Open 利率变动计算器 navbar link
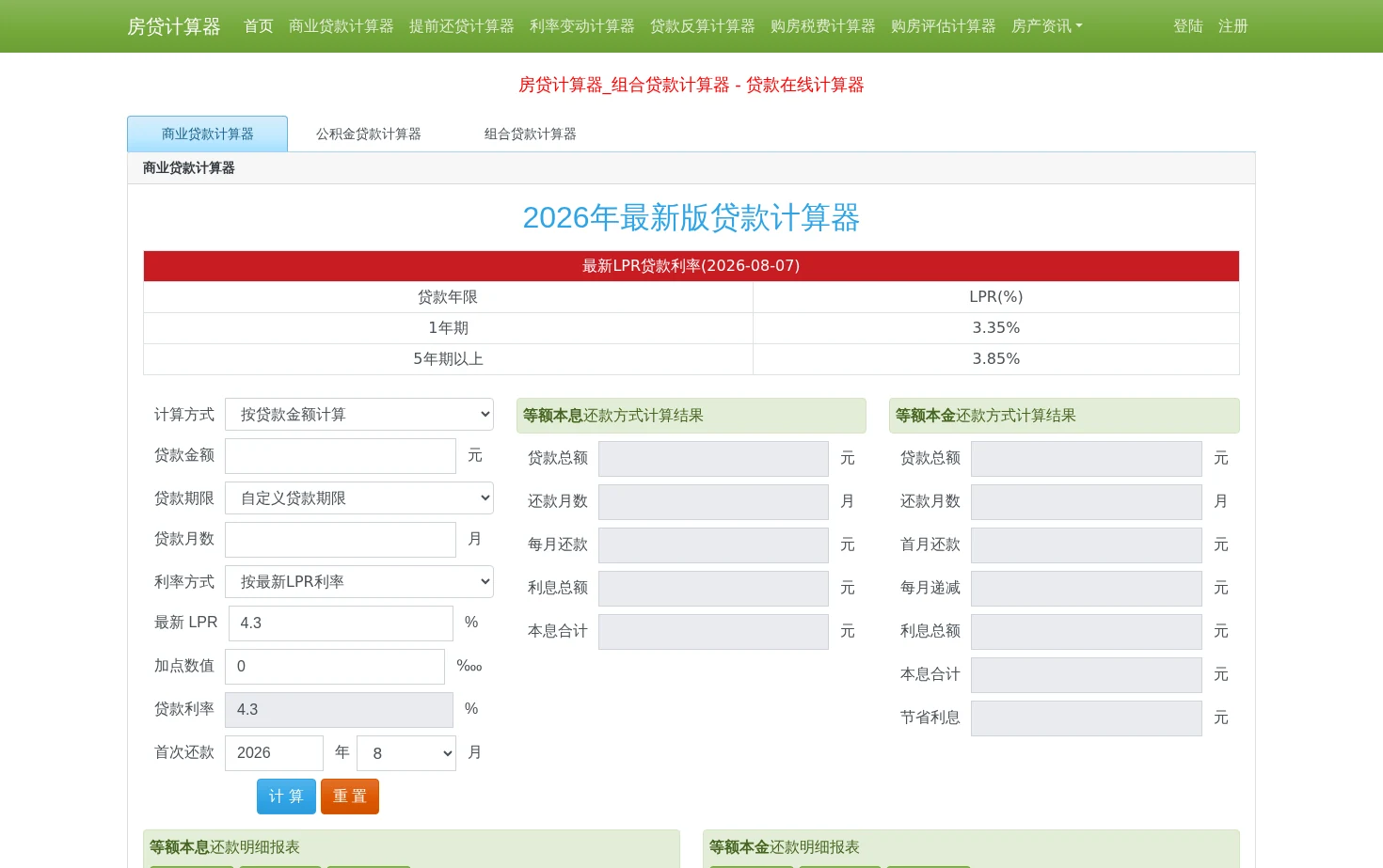Viewport: 1383px width, 868px height. click(x=582, y=26)
